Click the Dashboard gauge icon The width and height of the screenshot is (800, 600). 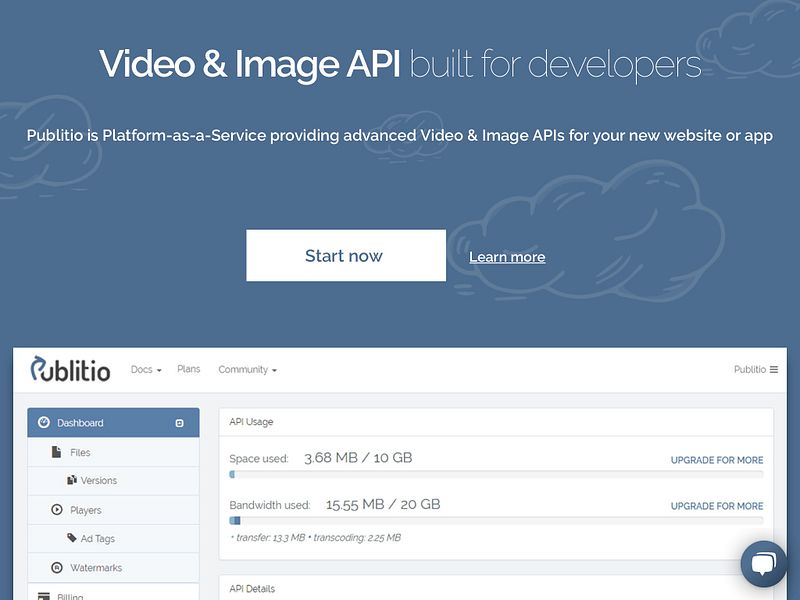(44, 422)
